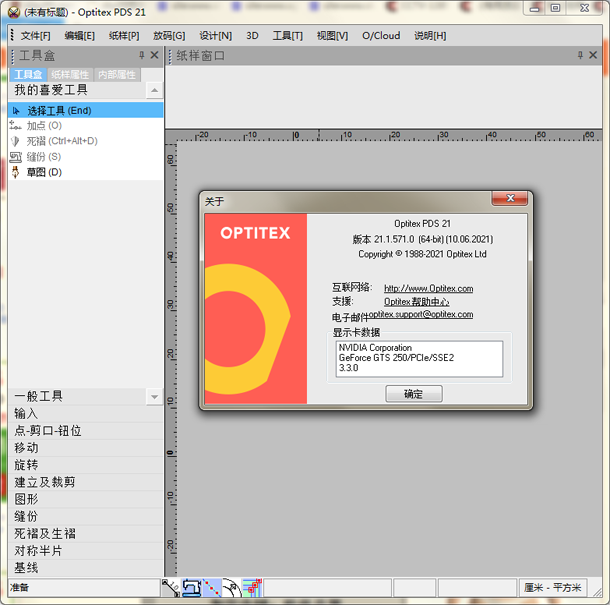Open the 视图[V] menu
Screen dimensions: 610x605
tap(332, 36)
